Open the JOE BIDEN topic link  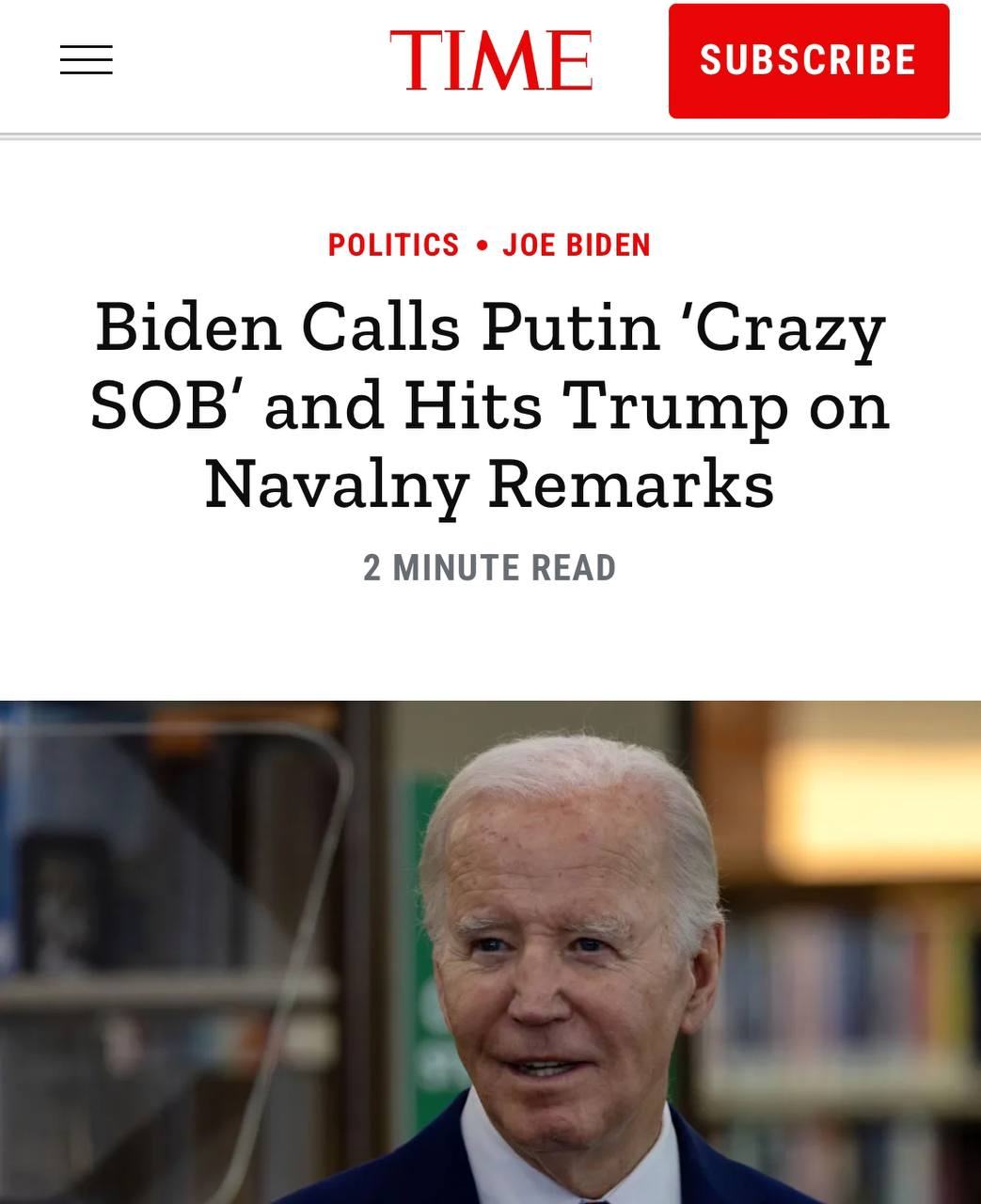click(577, 245)
